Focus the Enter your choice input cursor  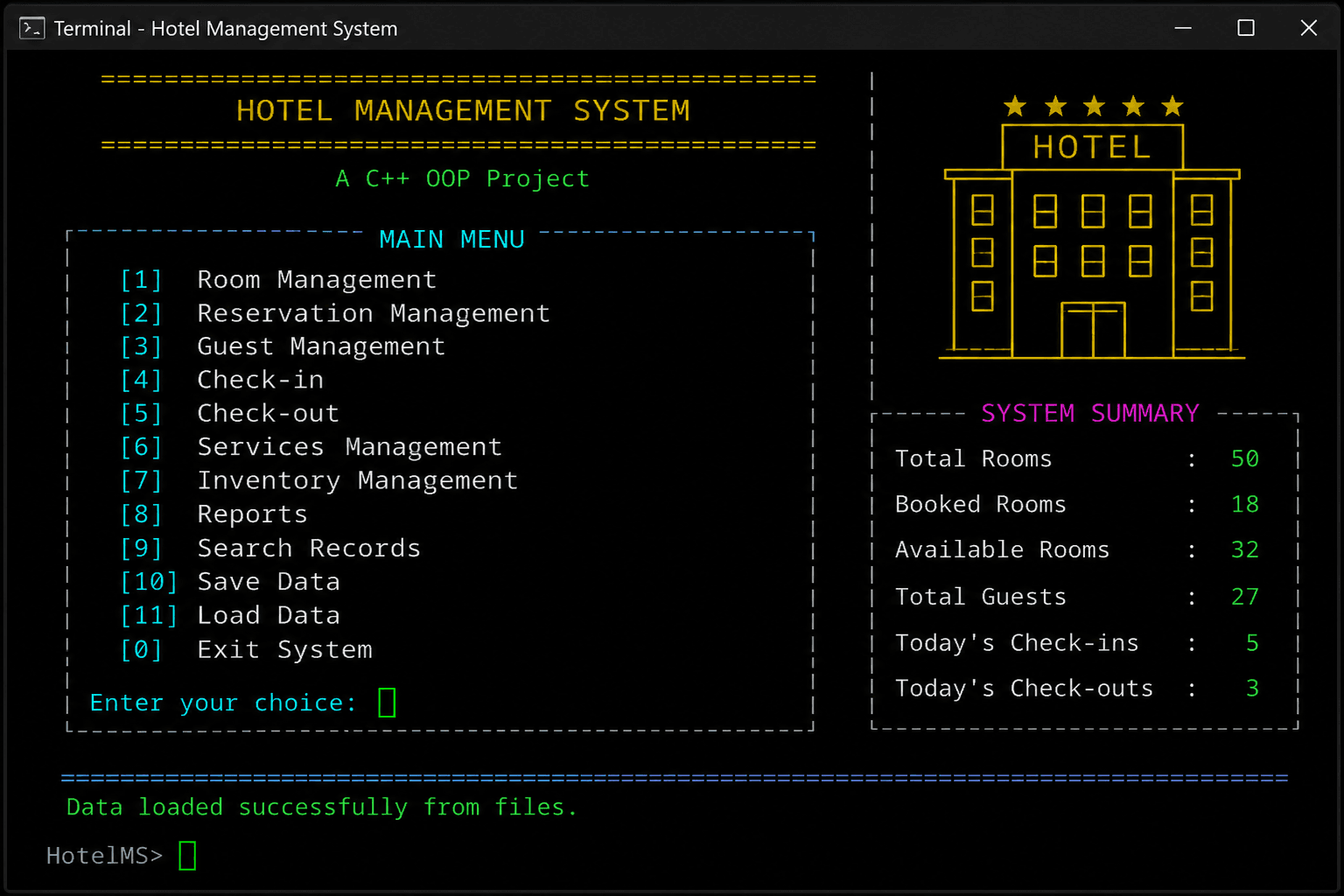coord(387,703)
